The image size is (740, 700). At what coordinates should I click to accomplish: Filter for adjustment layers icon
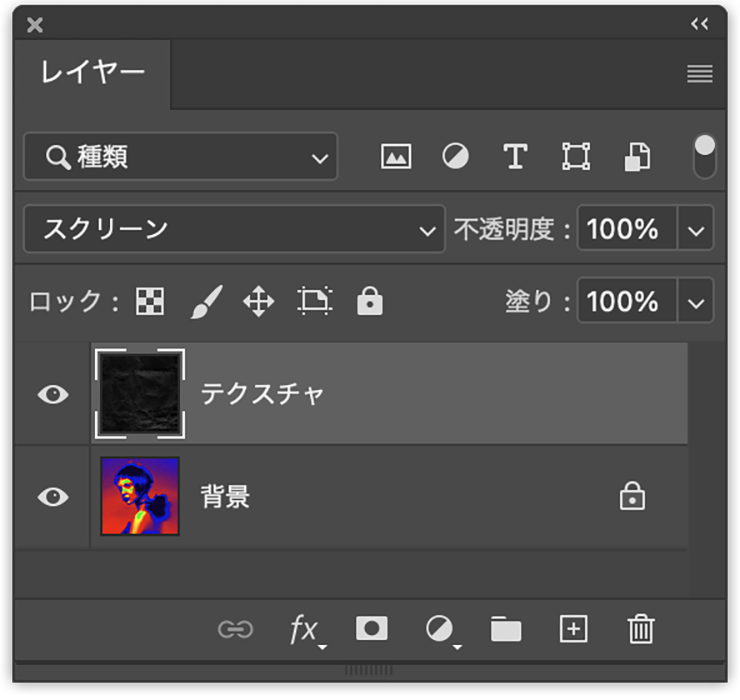455,156
